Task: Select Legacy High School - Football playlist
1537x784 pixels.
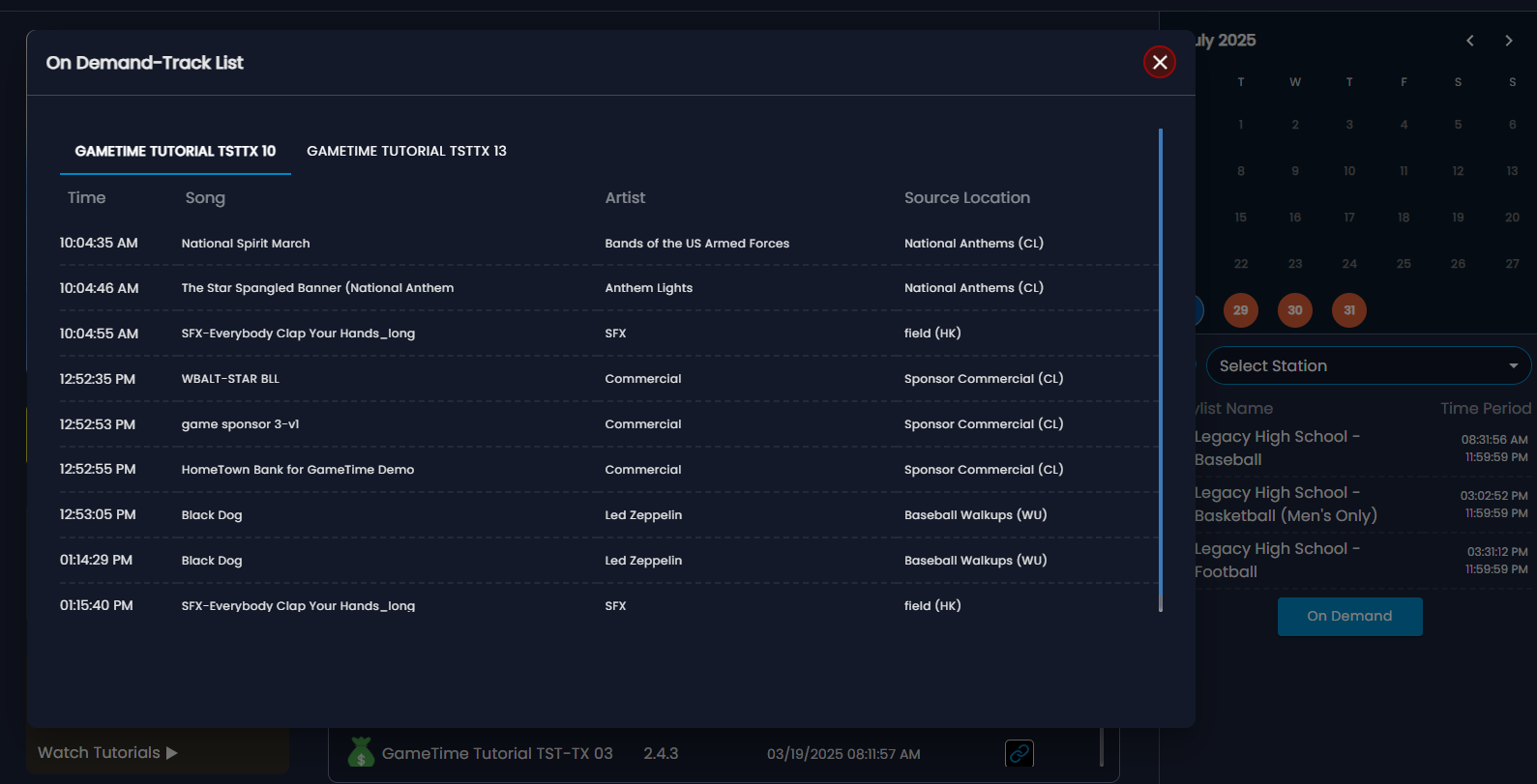Action: [1277, 560]
